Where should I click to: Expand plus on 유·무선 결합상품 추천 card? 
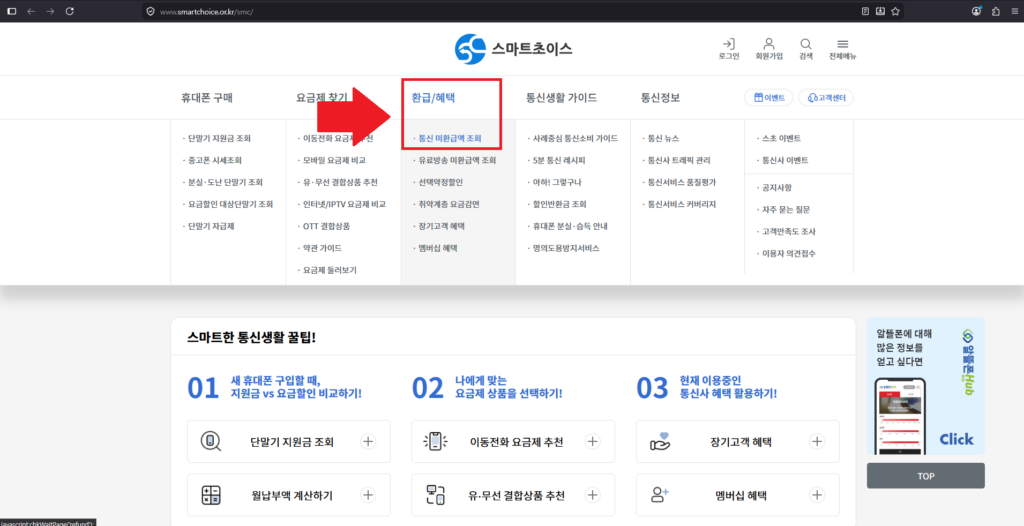[592, 495]
